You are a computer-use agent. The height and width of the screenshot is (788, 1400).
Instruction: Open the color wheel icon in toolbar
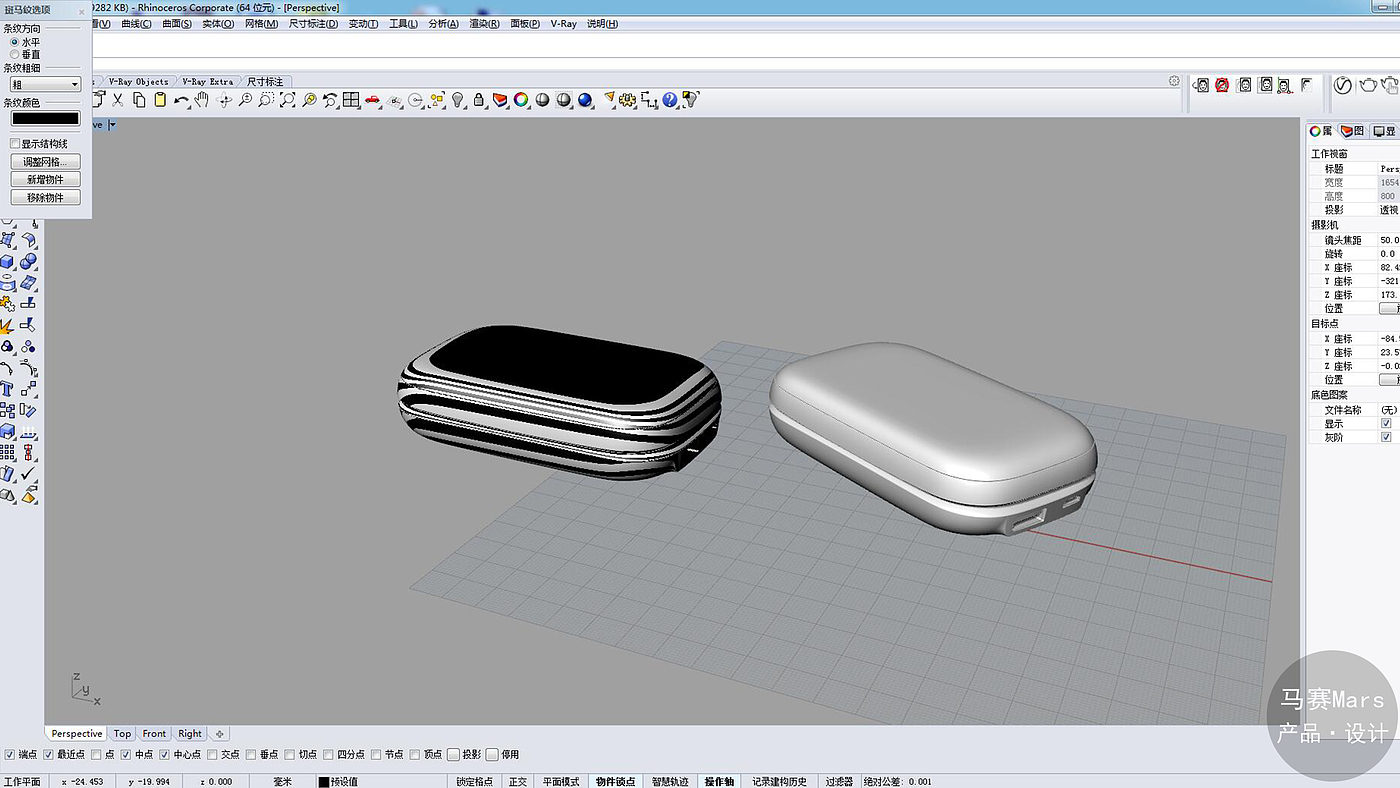(x=521, y=100)
